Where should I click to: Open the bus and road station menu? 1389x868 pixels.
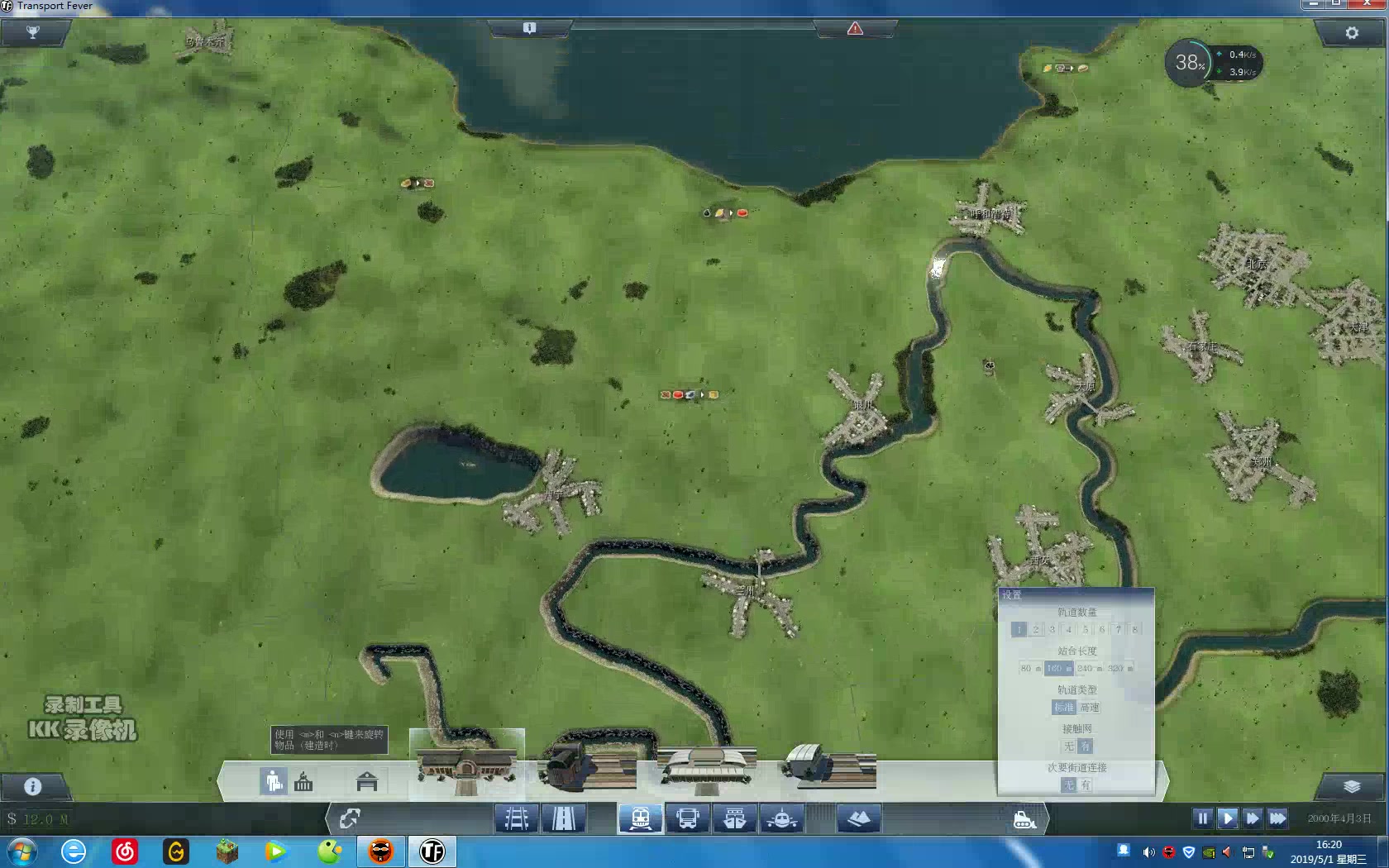687,818
